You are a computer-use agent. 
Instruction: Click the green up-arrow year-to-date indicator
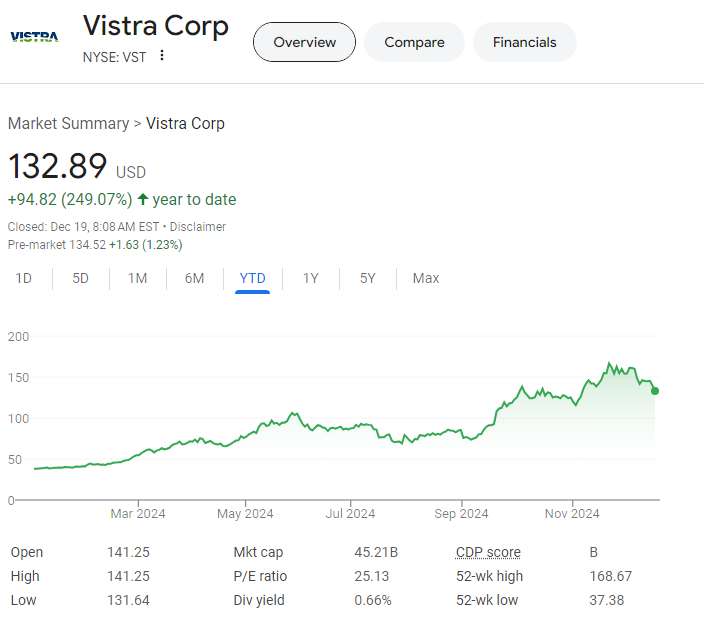tap(143, 199)
